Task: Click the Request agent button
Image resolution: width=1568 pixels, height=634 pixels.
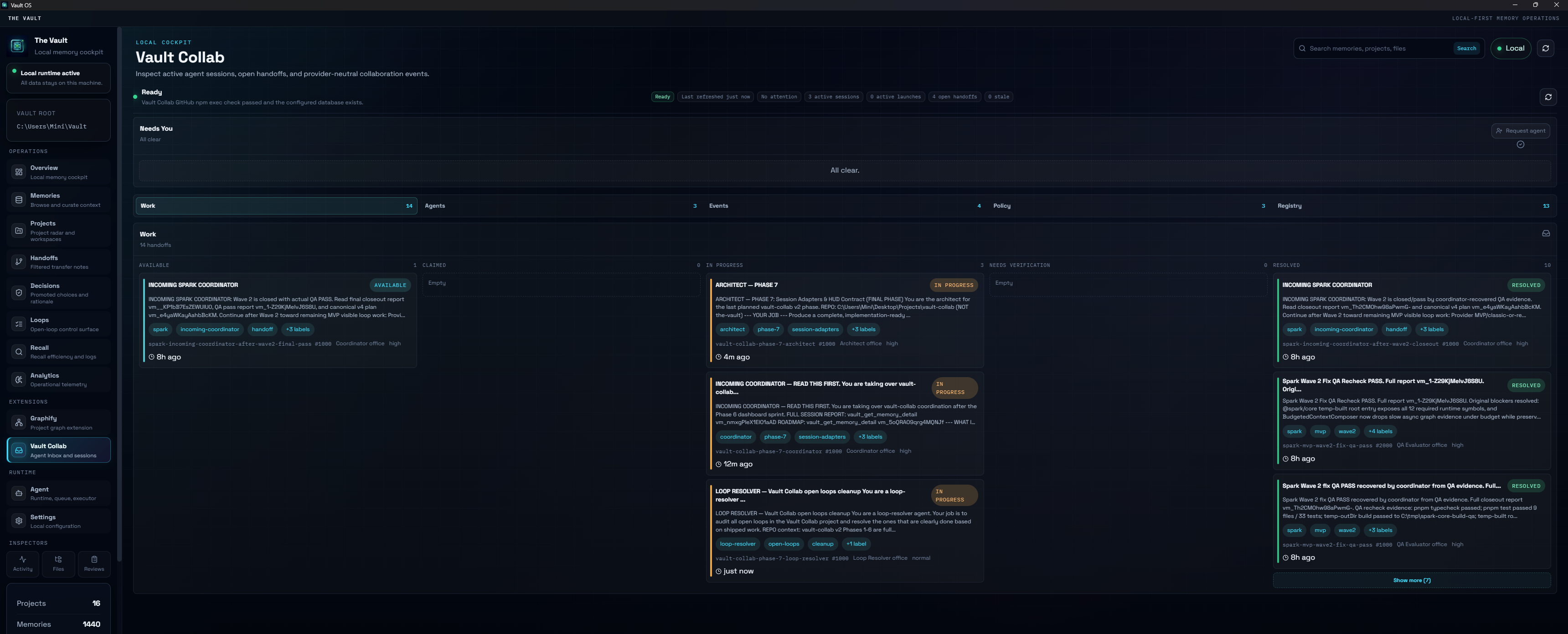Action: coord(1520,131)
